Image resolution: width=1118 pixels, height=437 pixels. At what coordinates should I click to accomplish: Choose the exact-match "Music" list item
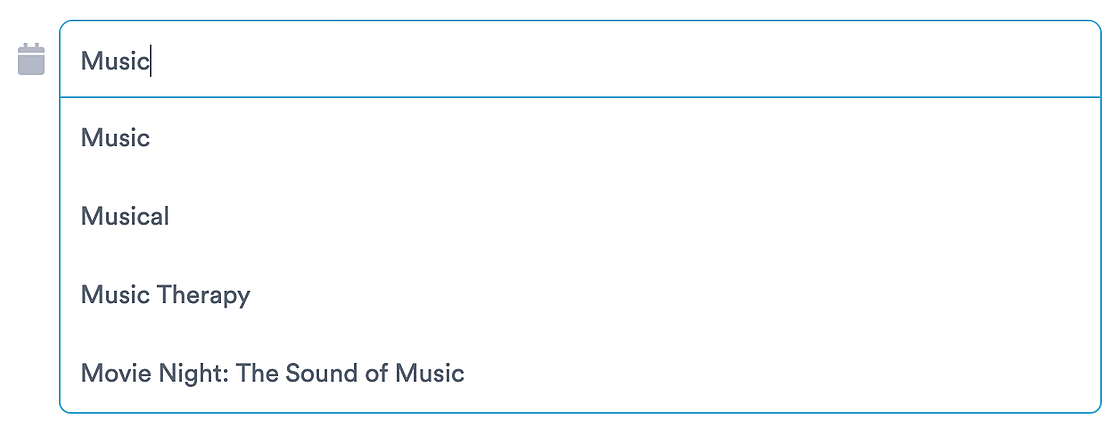(115, 137)
